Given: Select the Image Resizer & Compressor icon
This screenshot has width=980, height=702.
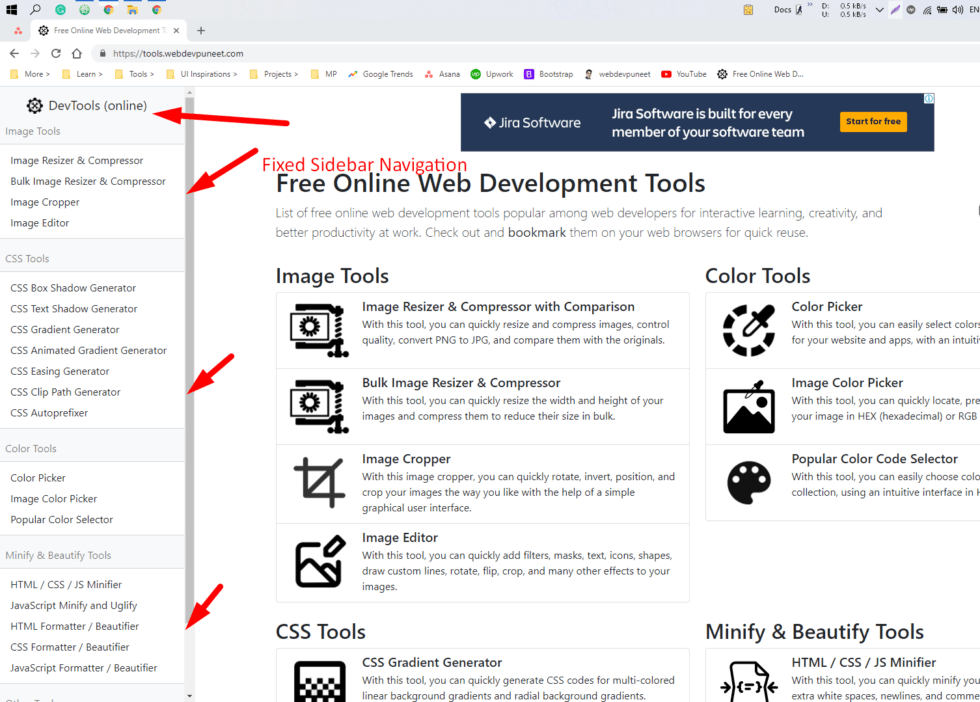Looking at the screenshot, I should [x=319, y=328].
